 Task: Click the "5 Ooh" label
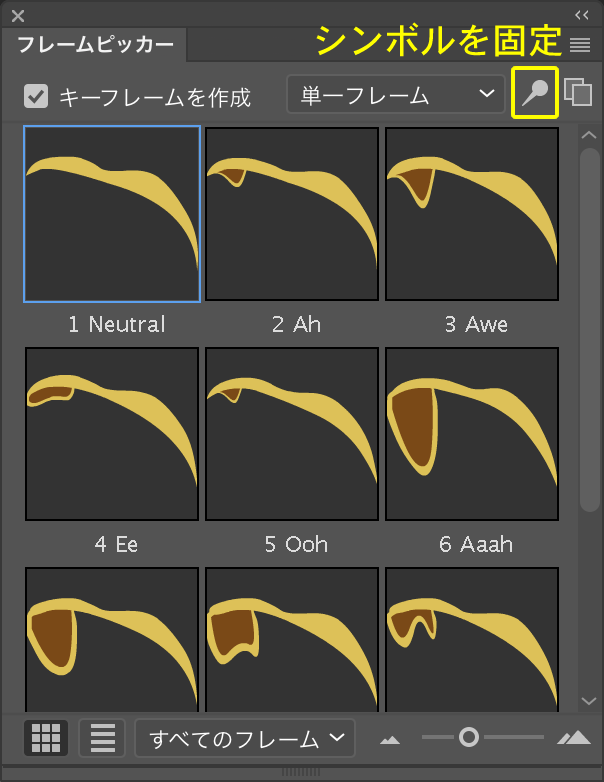click(296, 545)
